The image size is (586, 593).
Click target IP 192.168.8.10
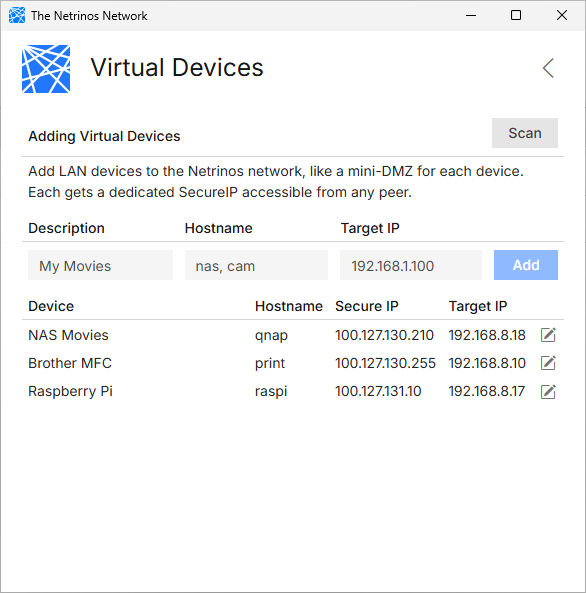[x=487, y=363]
